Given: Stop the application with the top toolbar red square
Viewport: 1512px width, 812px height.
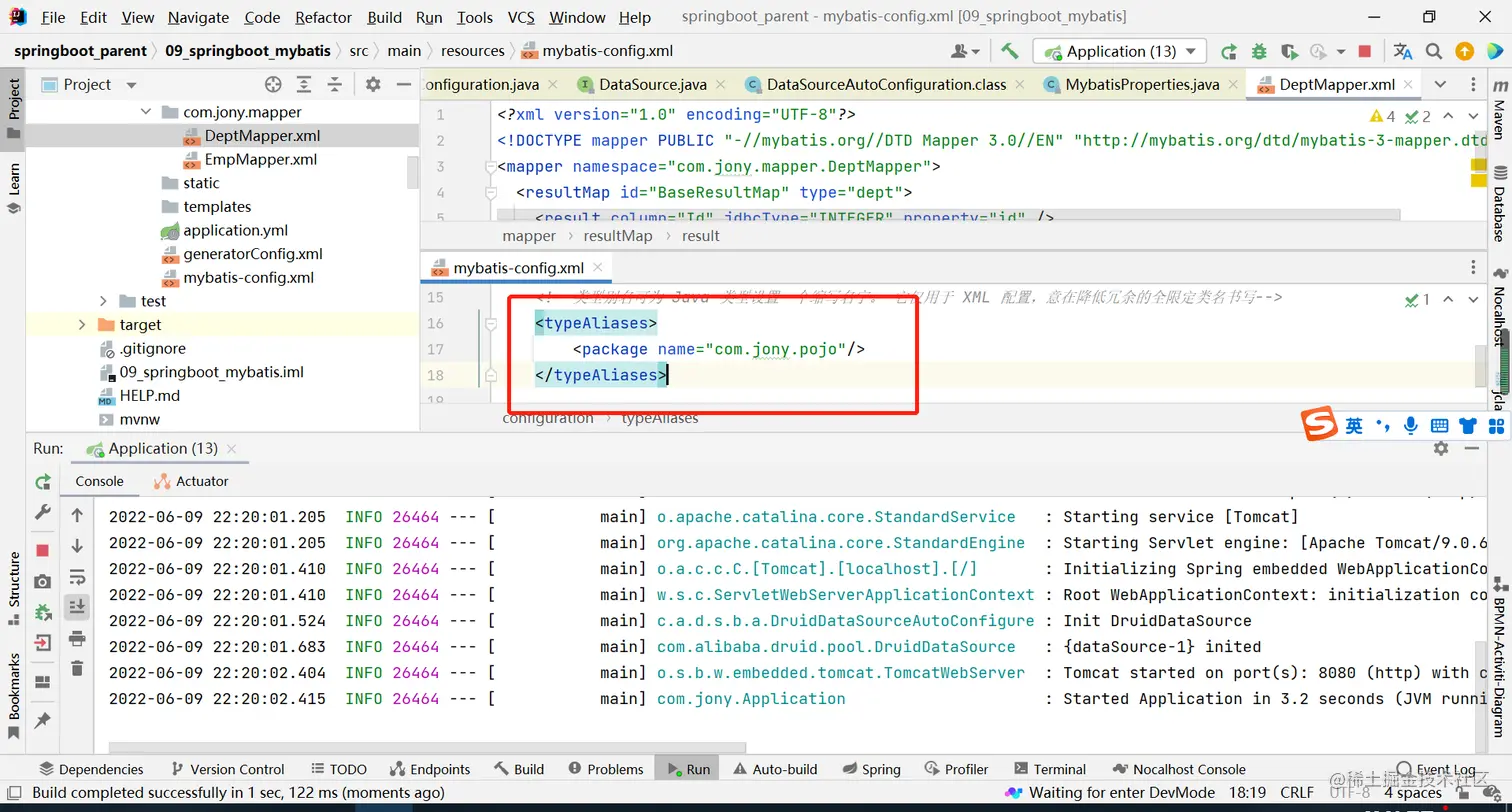Looking at the screenshot, I should [1365, 51].
